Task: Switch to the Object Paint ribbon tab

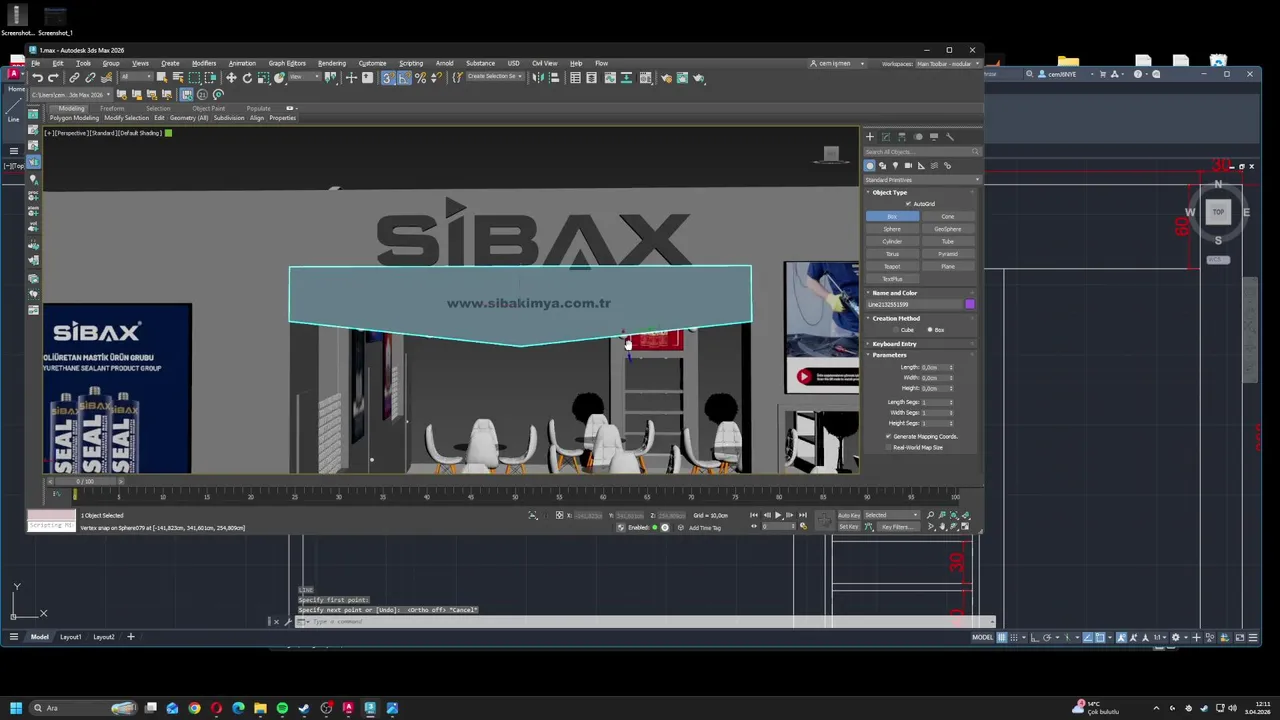Action: tap(208, 108)
